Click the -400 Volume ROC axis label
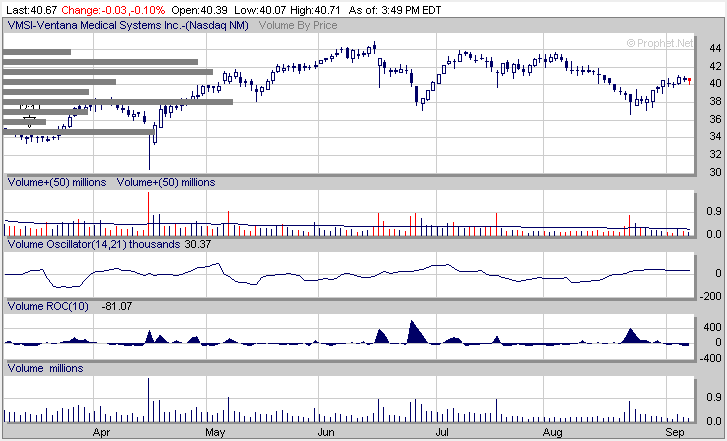This screenshot has width=727, height=441. tap(710, 358)
